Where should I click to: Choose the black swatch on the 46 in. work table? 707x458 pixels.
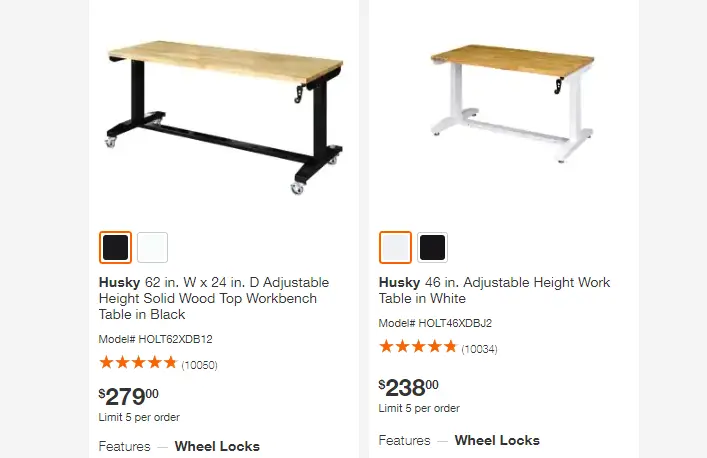click(432, 247)
